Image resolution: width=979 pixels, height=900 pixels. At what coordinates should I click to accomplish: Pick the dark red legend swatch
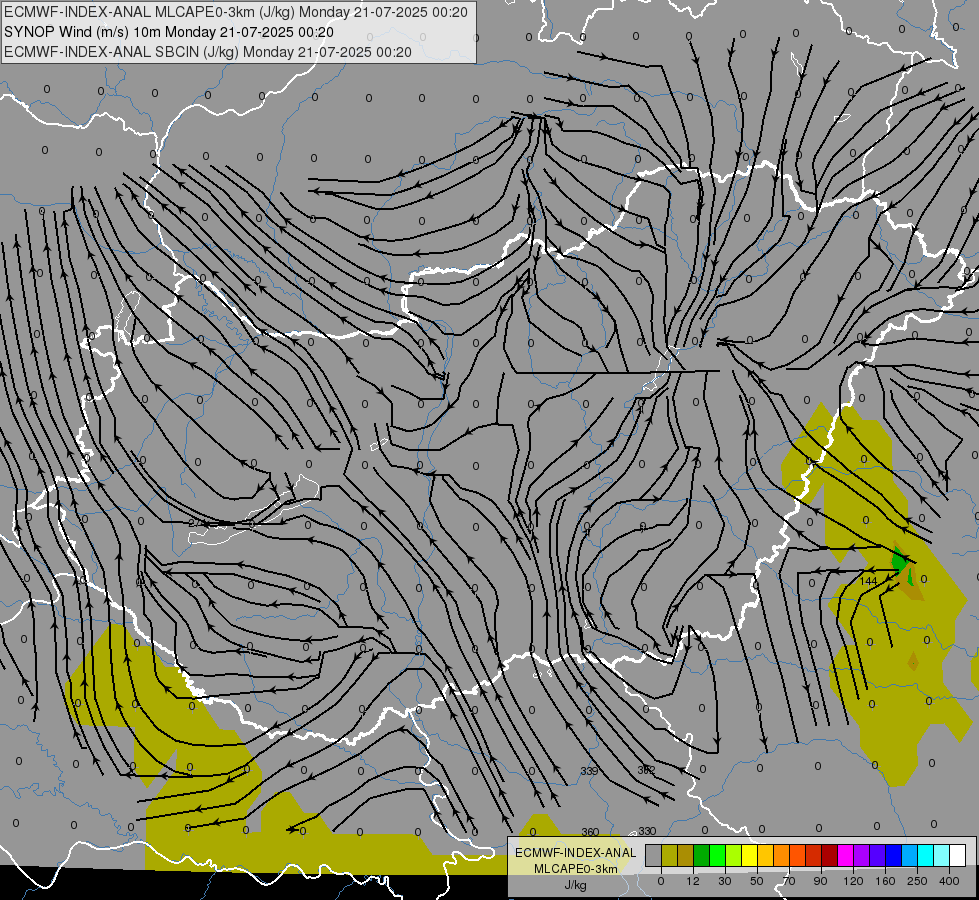(x=829, y=855)
